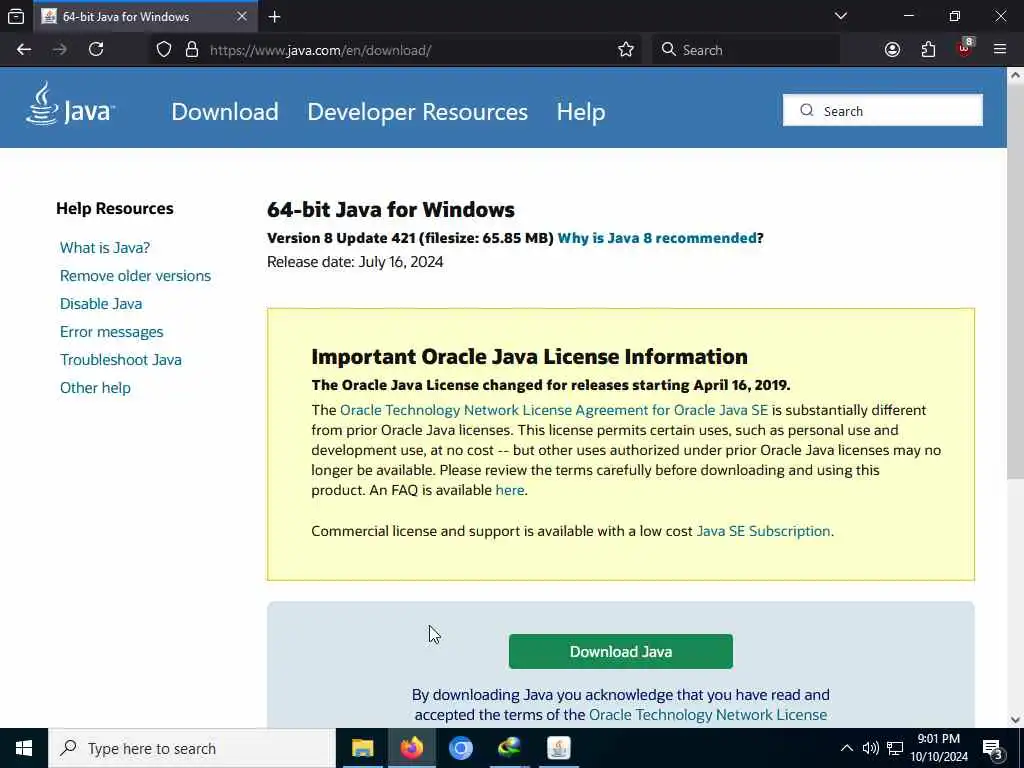The height and width of the screenshot is (768, 1024).
Task: Click the Internet Download Manager taskbar icon
Action: [509, 748]
